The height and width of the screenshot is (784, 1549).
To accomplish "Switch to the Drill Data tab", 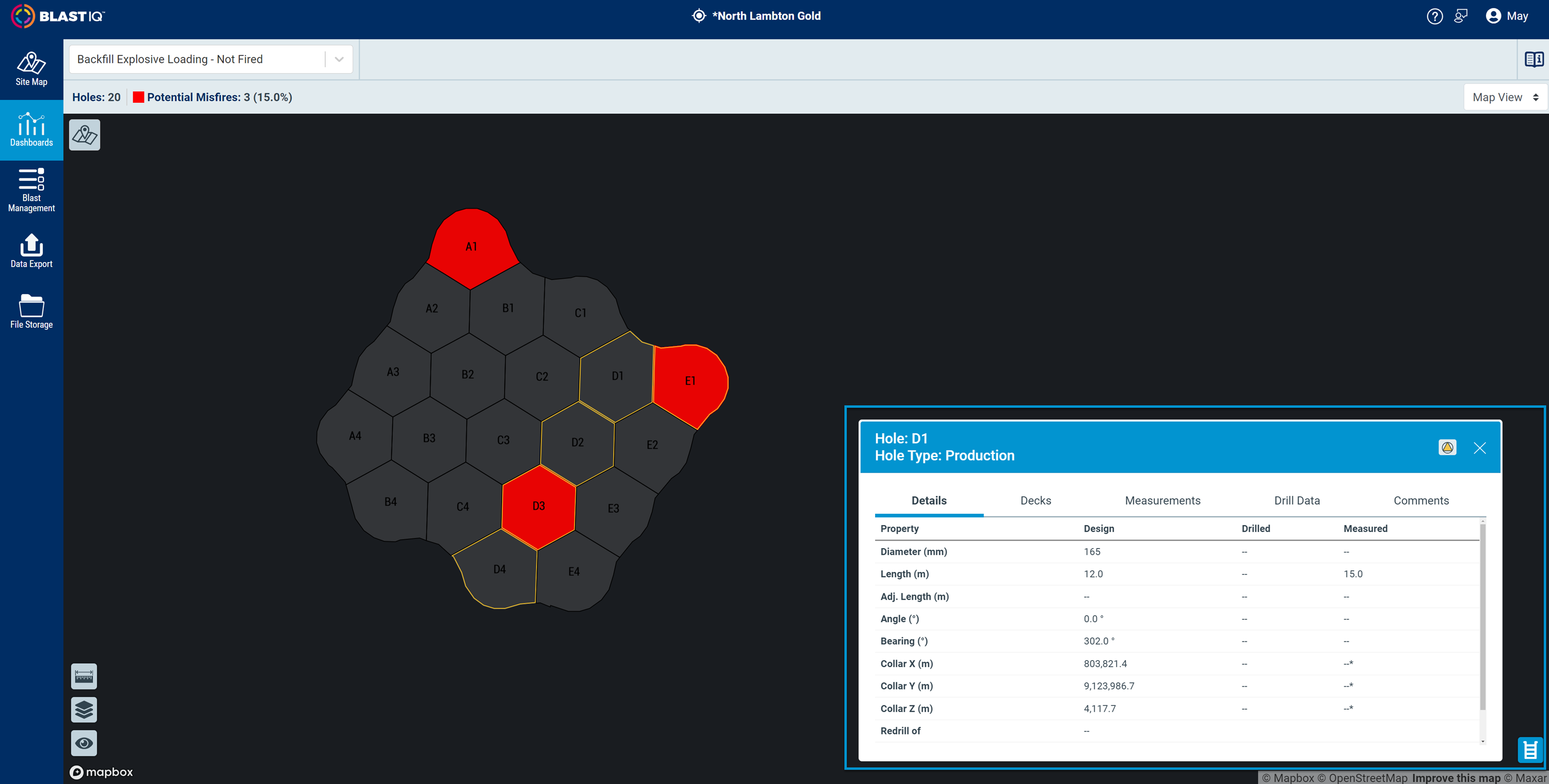I will pos(1297,500).
